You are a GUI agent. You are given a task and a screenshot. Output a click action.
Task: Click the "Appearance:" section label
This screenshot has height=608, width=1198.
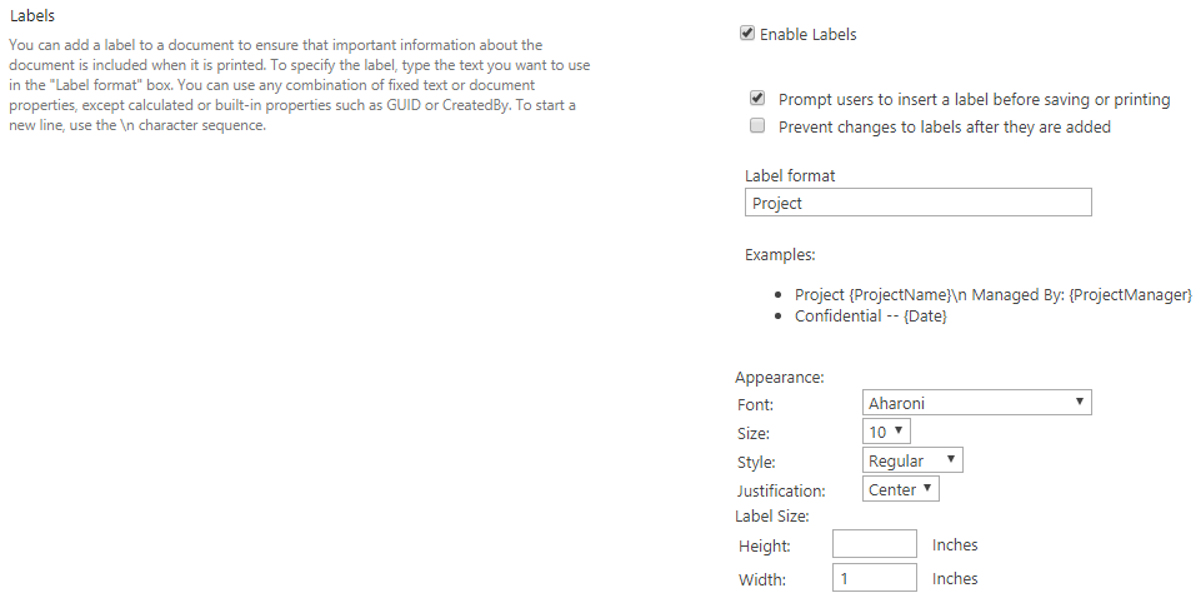point(780,378)
